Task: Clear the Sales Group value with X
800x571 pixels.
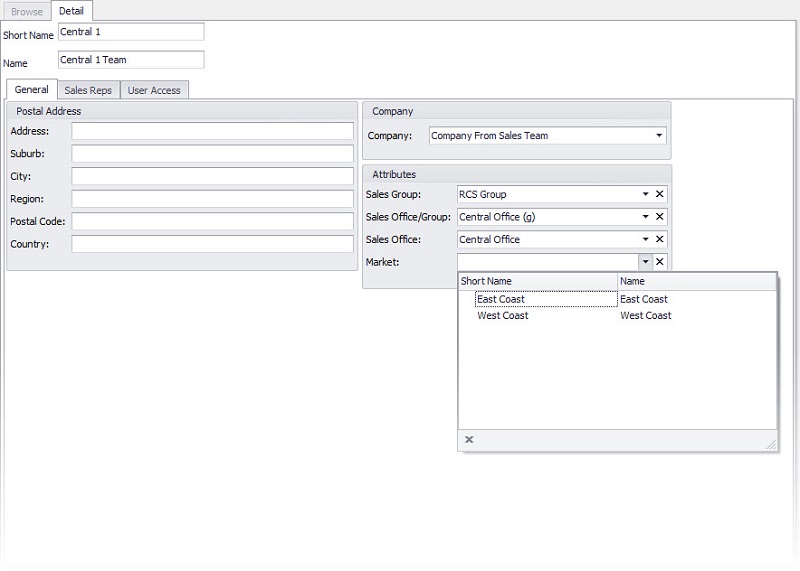Action: point(659,194)
